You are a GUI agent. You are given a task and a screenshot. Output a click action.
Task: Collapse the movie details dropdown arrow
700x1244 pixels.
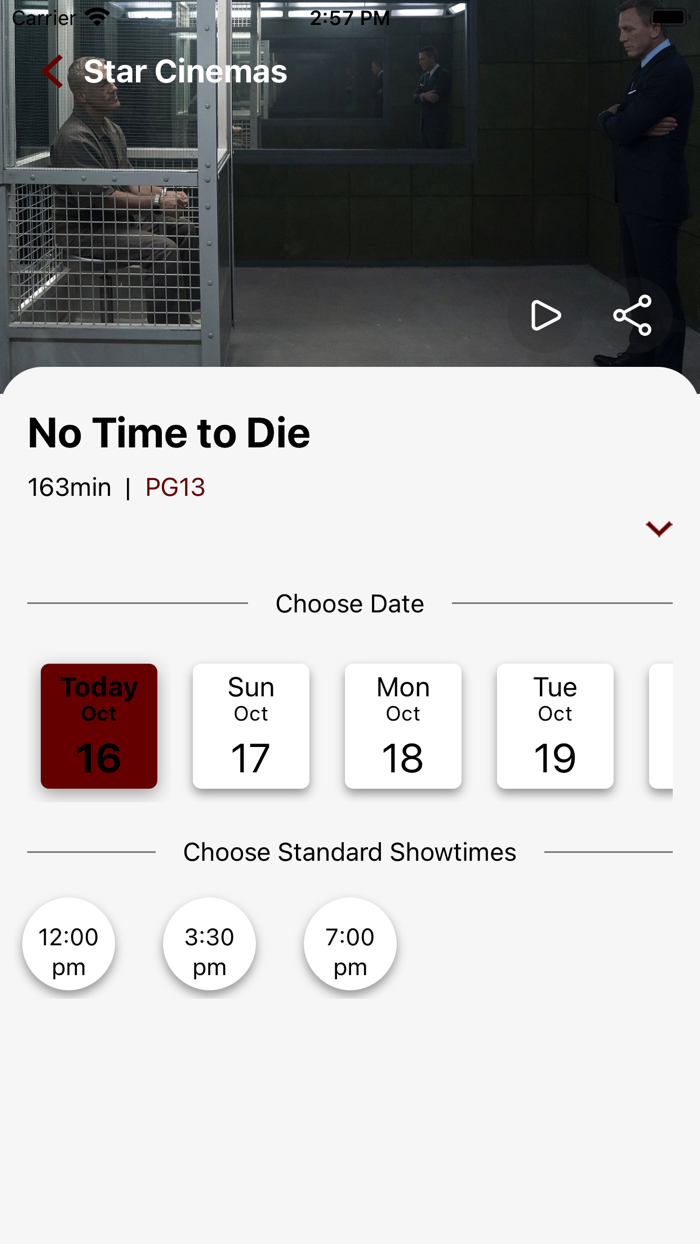click(659, 528)
